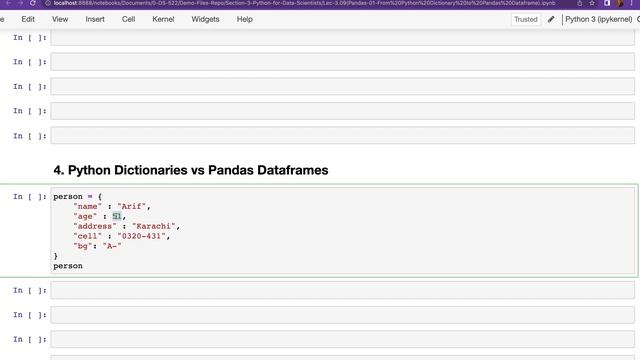Open the Cell menu
This screenshot has width=640, height=360.
128,19
